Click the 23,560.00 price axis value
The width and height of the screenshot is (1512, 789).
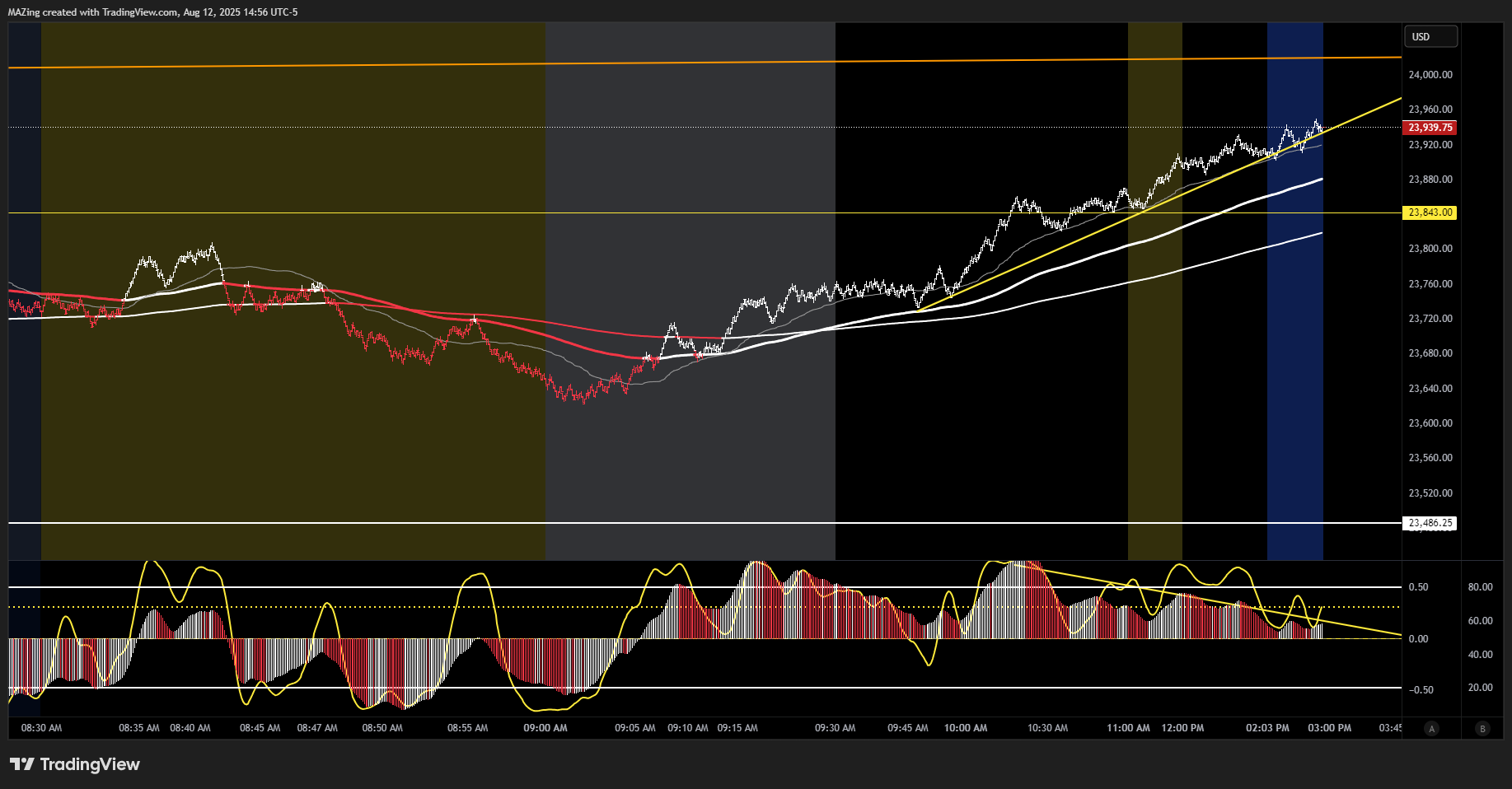tap(1430, 458)
